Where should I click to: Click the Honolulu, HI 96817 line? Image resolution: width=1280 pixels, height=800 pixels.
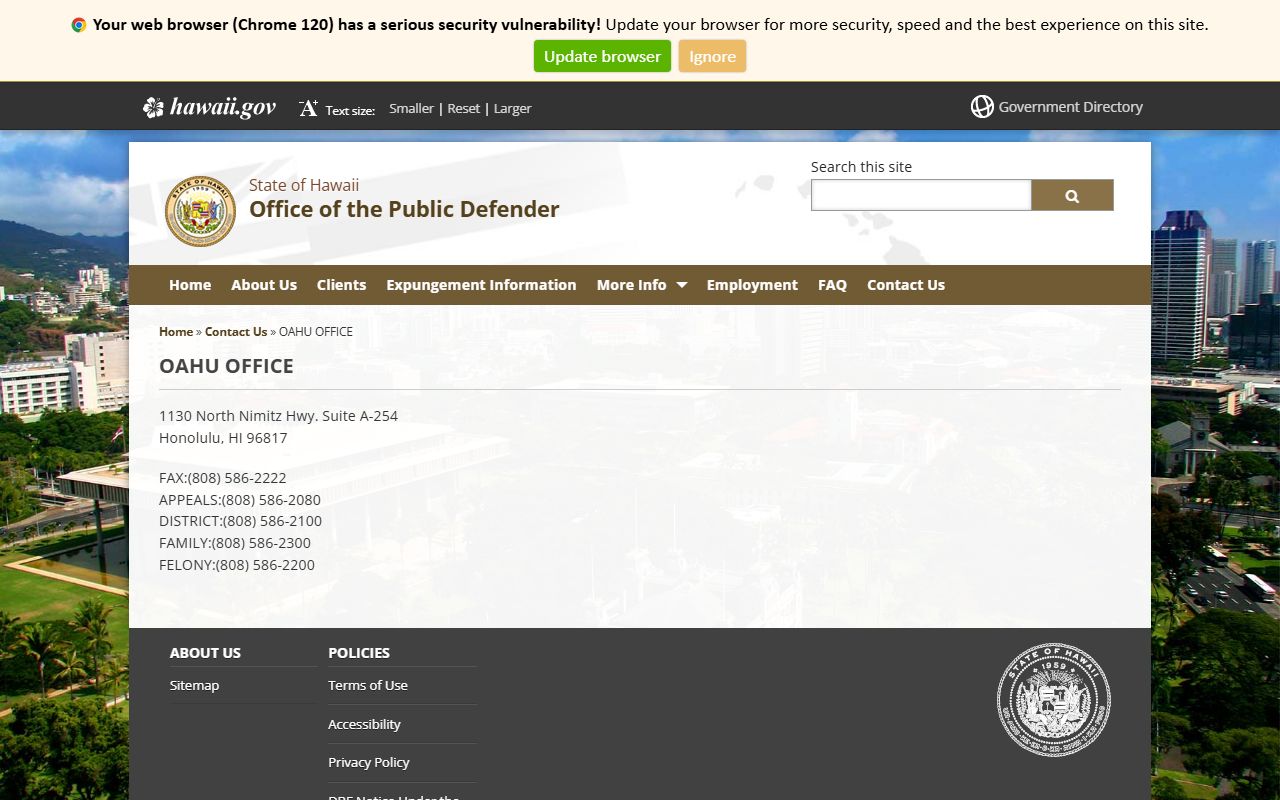[223, 438]
